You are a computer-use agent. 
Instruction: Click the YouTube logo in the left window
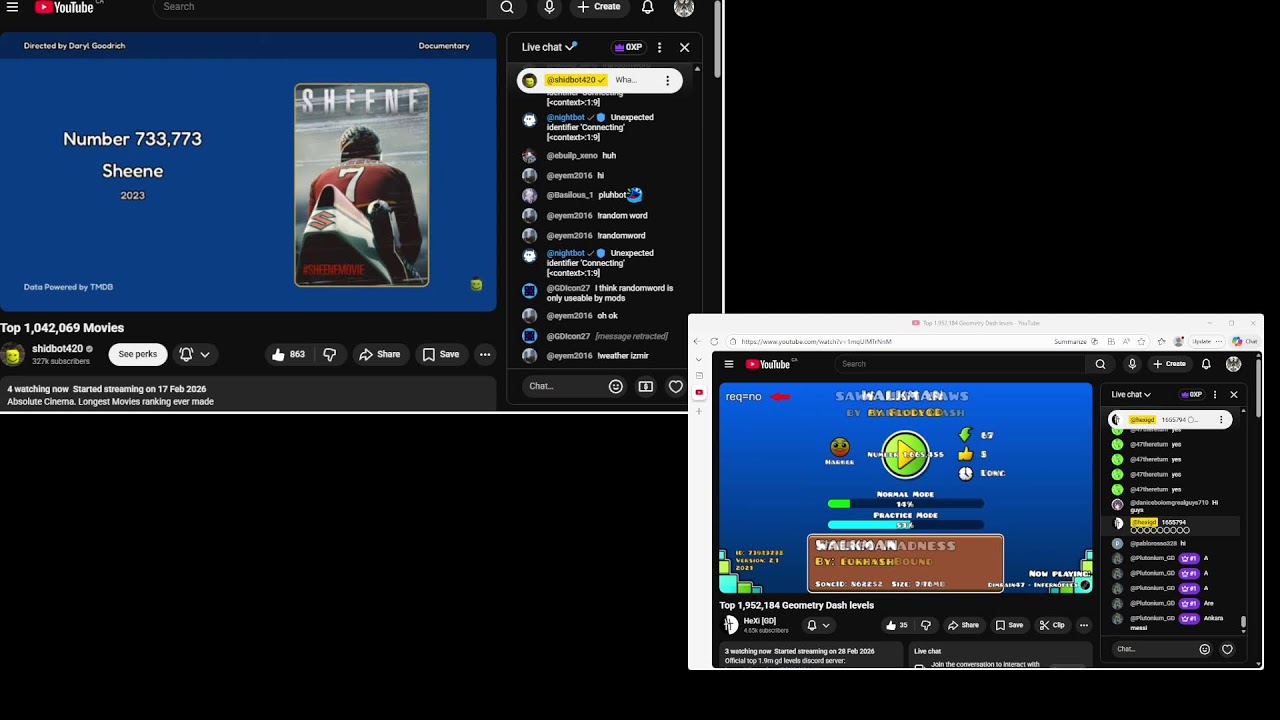coord(64,7)
